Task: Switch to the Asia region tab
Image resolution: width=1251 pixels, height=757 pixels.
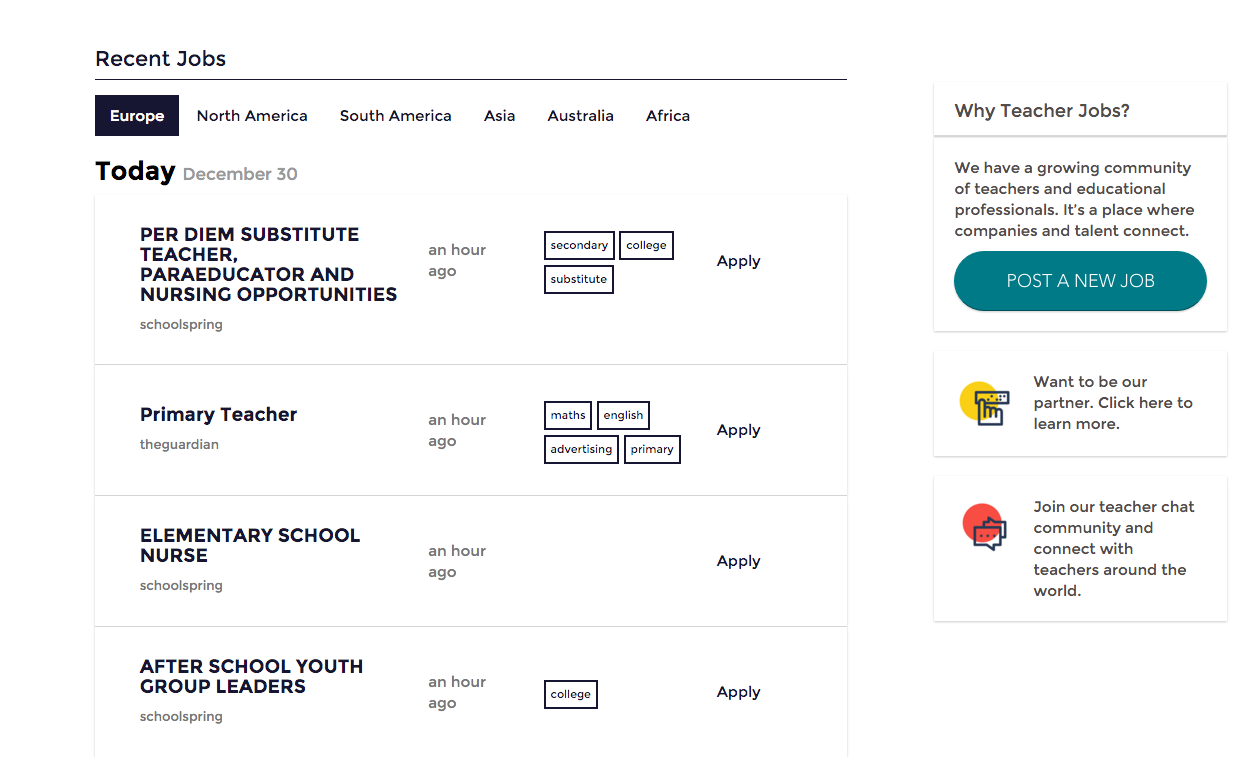Action: pyautogui.click(x=499, y=115)
